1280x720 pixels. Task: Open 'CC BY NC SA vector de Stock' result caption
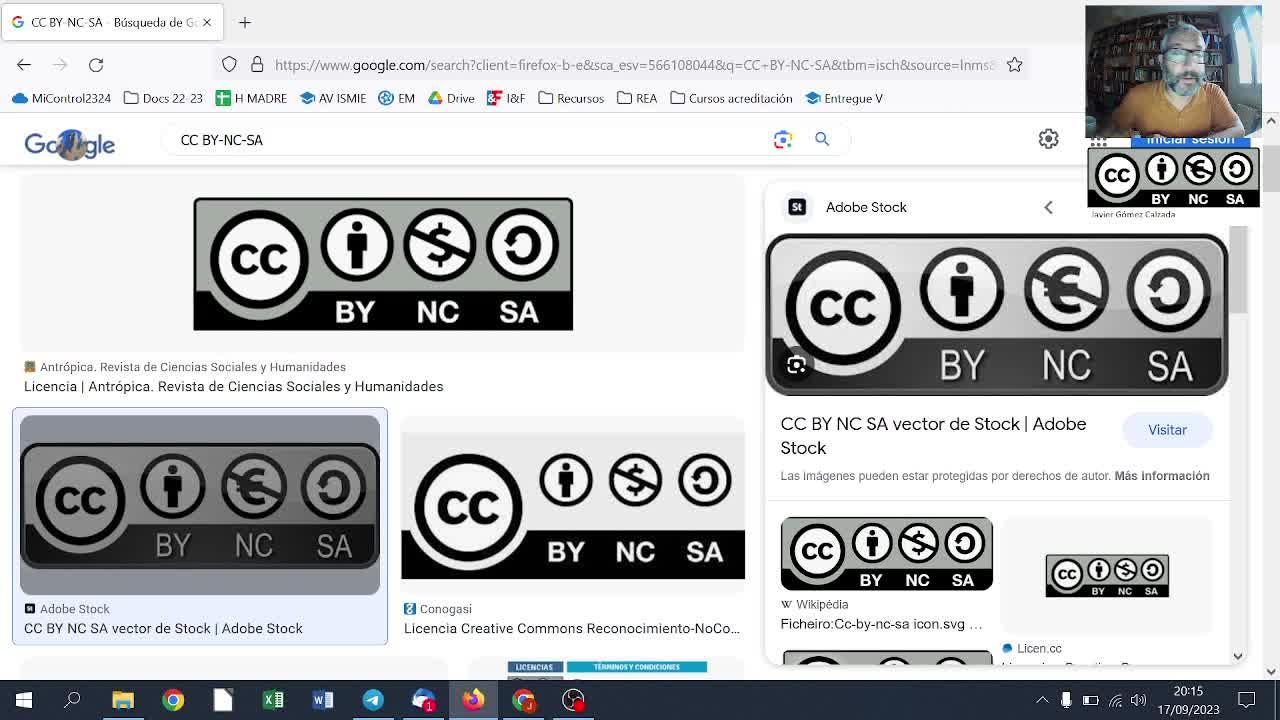pos(163,628)
